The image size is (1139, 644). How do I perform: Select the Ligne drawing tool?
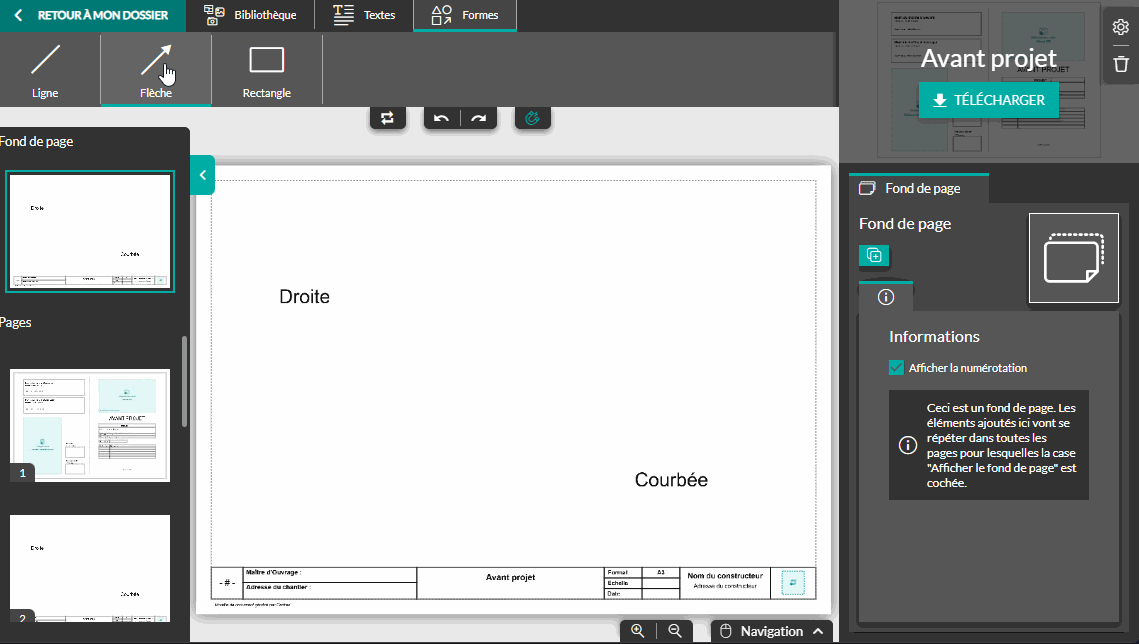(x=45, y=69)
